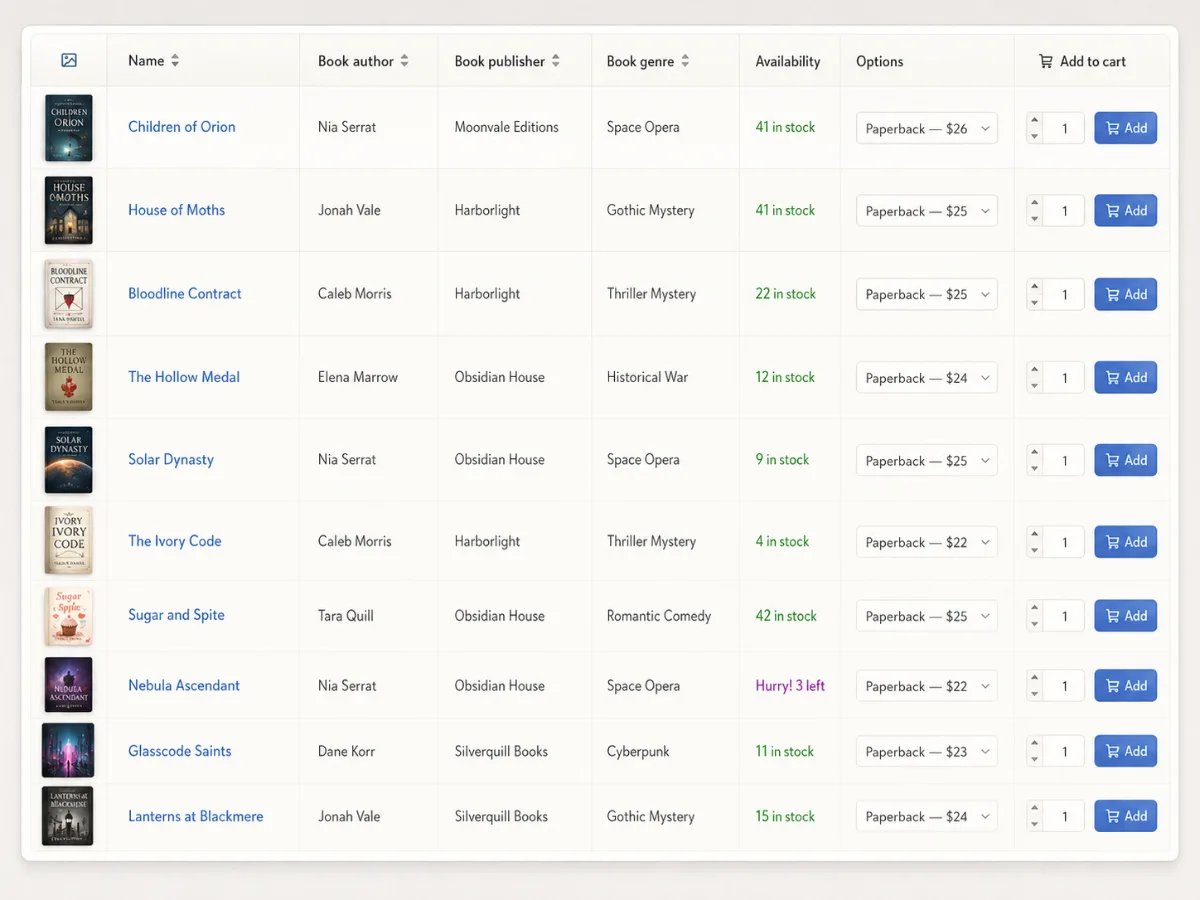
Task: Open The Ivory Code book link
Action: point(175,541)
